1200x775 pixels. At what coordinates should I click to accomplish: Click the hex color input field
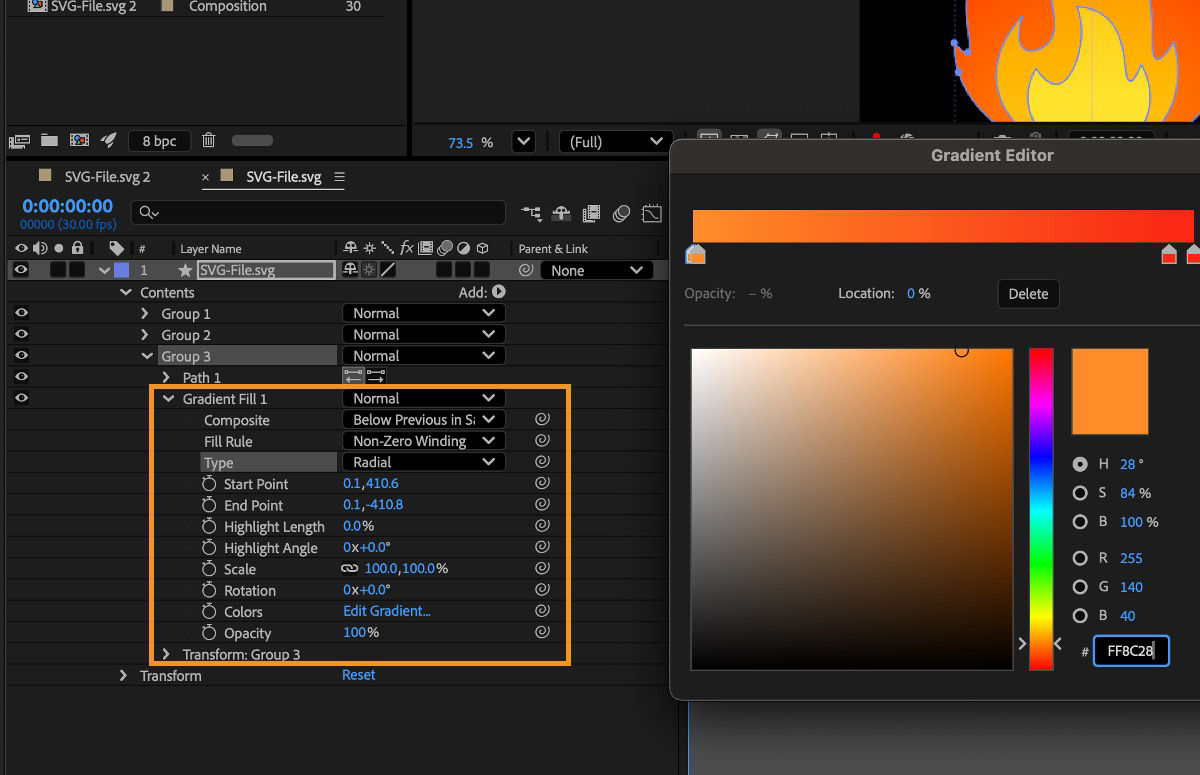1131,650
